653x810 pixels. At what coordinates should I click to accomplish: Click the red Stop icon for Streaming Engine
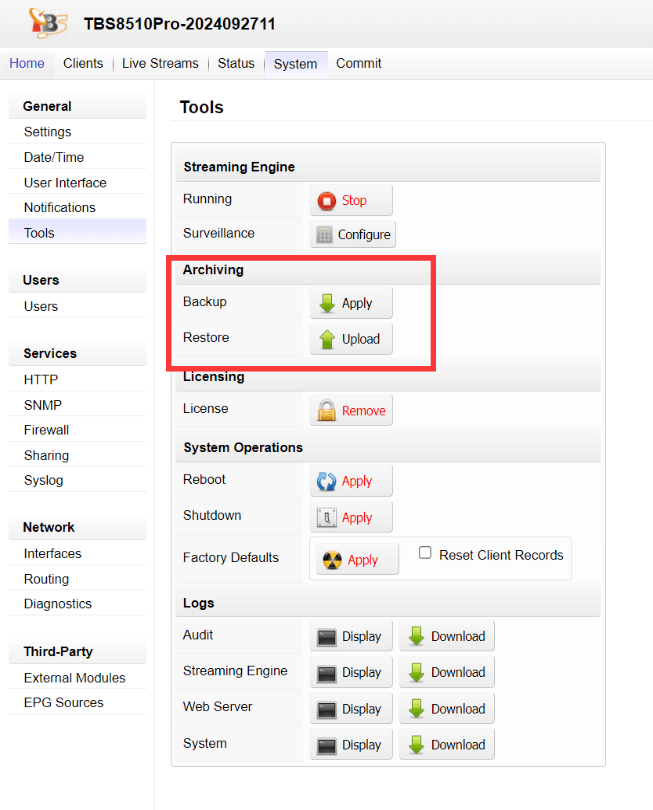327,201
